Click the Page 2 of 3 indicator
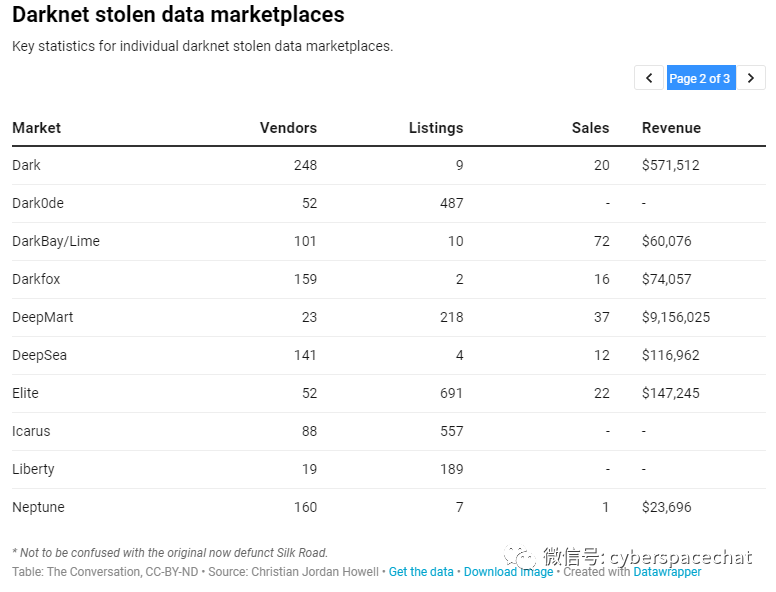776x592 pixels. [x=701, y=78]
